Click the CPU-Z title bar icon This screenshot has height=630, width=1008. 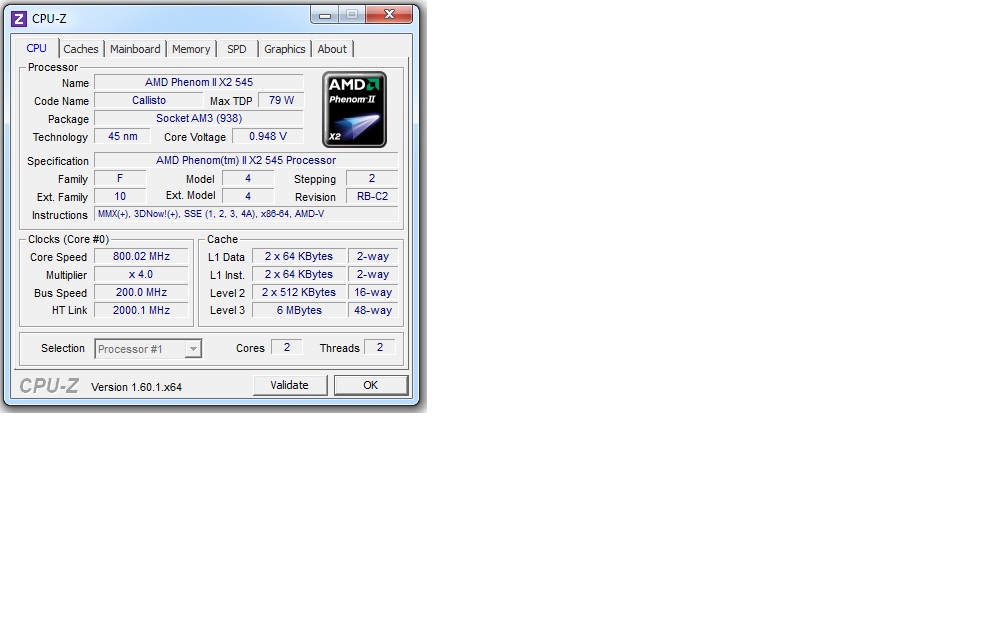click(x=19, y=19)
